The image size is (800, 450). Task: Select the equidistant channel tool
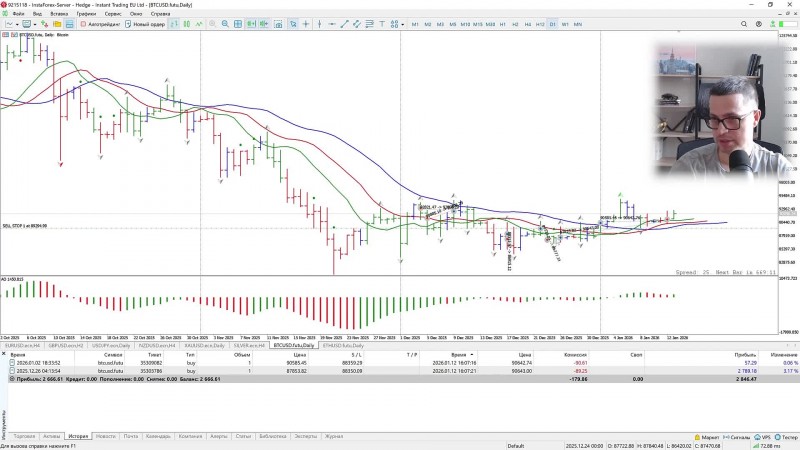pos(357,24)
